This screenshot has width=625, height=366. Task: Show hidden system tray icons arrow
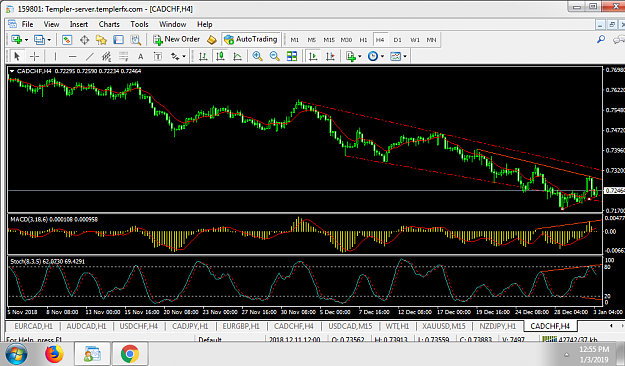pyautogui.click(x=566, y=354)
